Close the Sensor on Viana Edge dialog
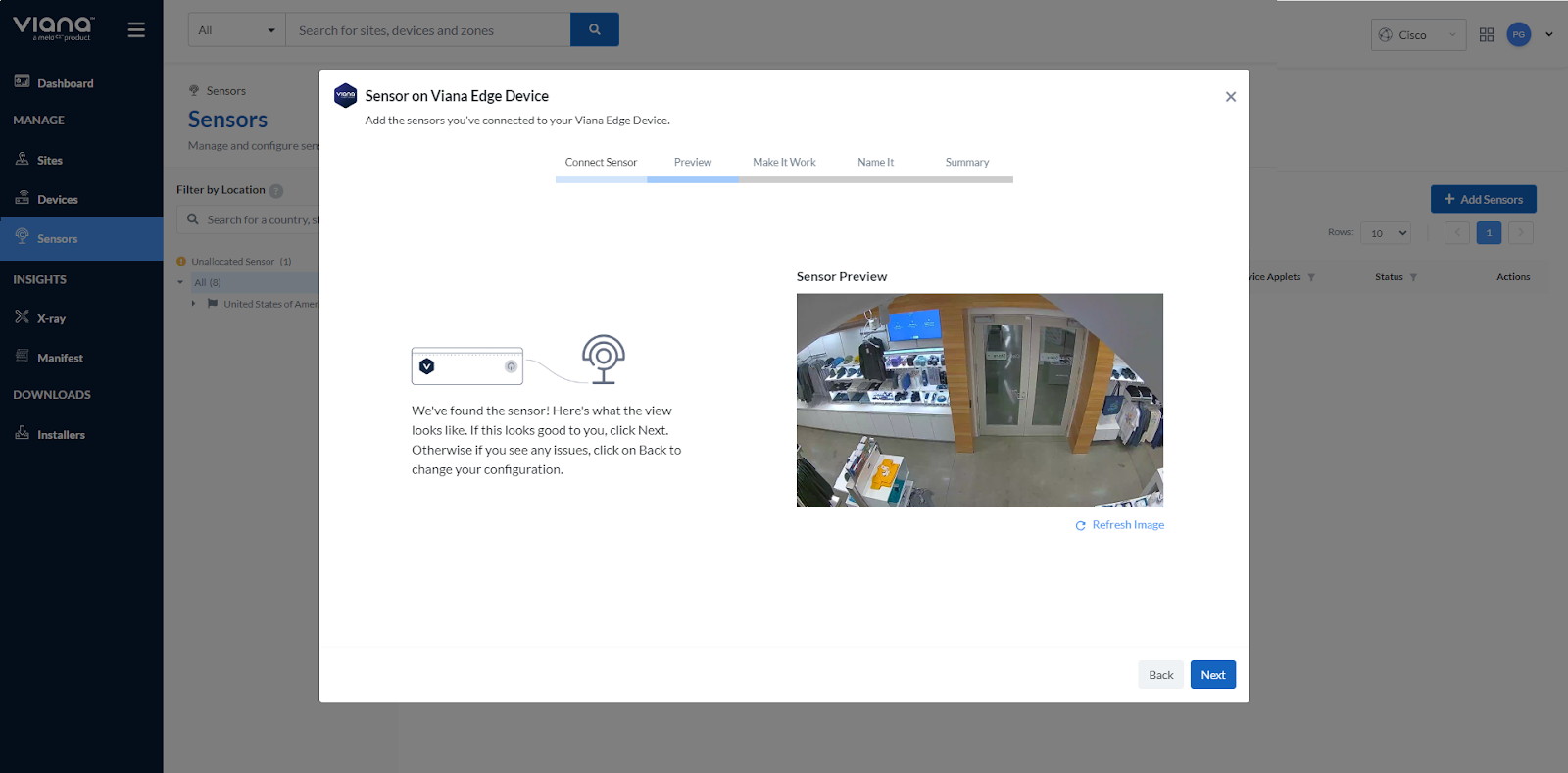Image resolution: width=1568 pixels, height=773 pixels. [1230, 97]
